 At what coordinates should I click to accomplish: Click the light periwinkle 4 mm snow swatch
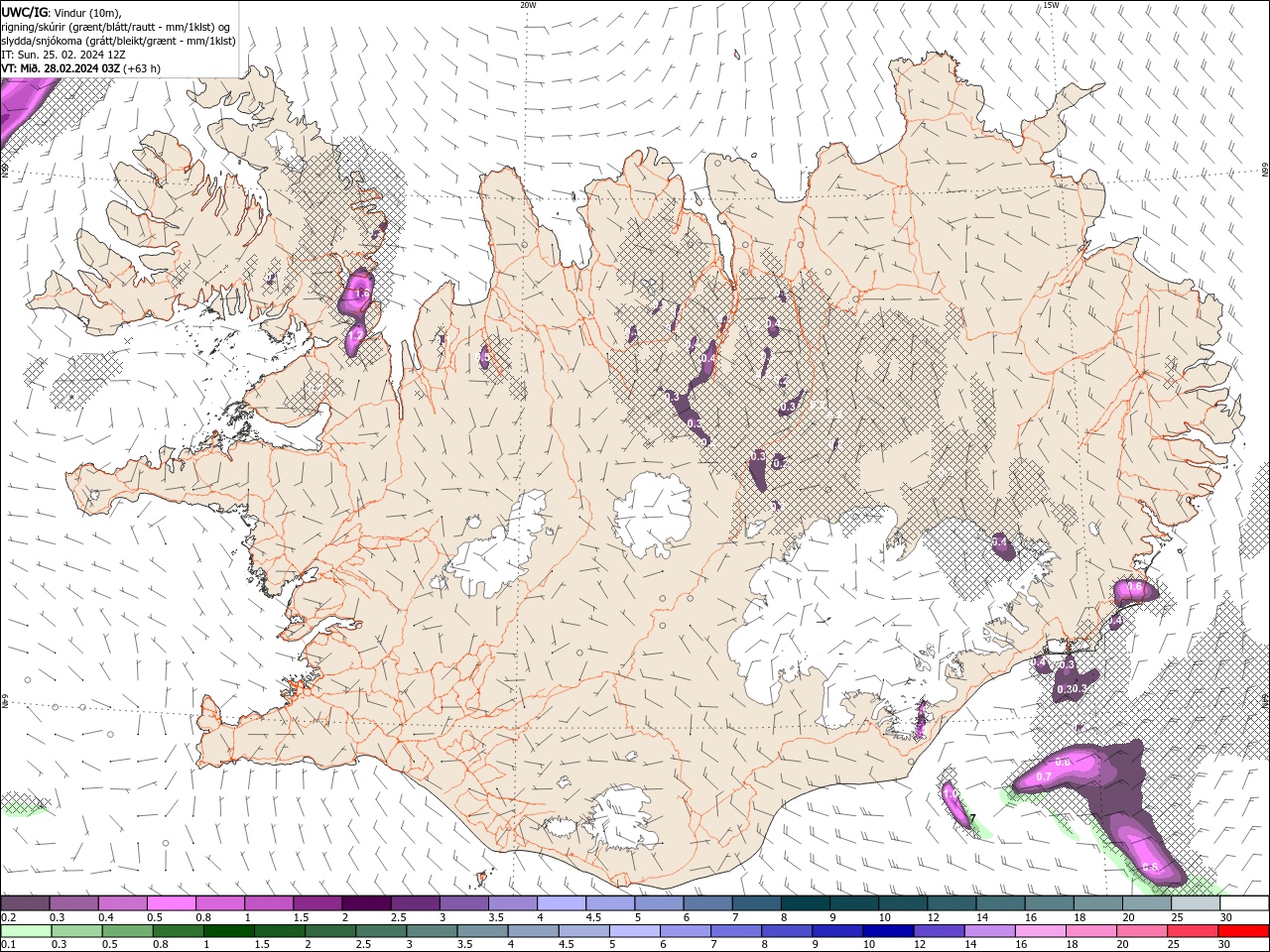point(561,903)
